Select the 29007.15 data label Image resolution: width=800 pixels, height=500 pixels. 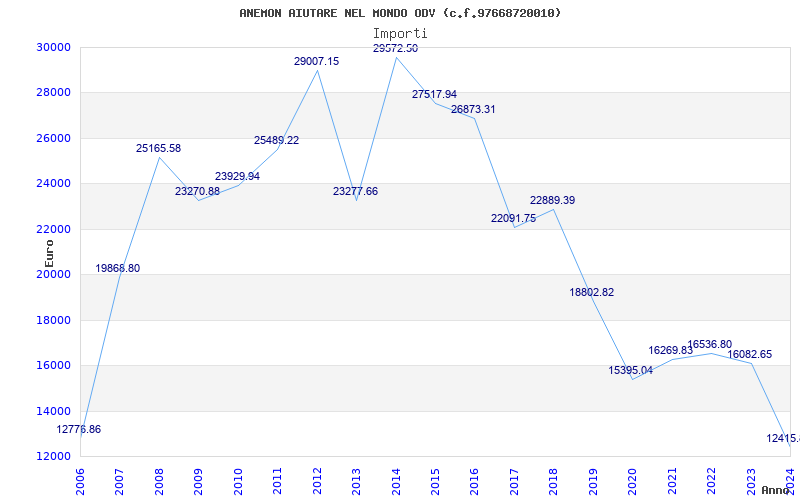pyautogui.click(x=316, y=61)
